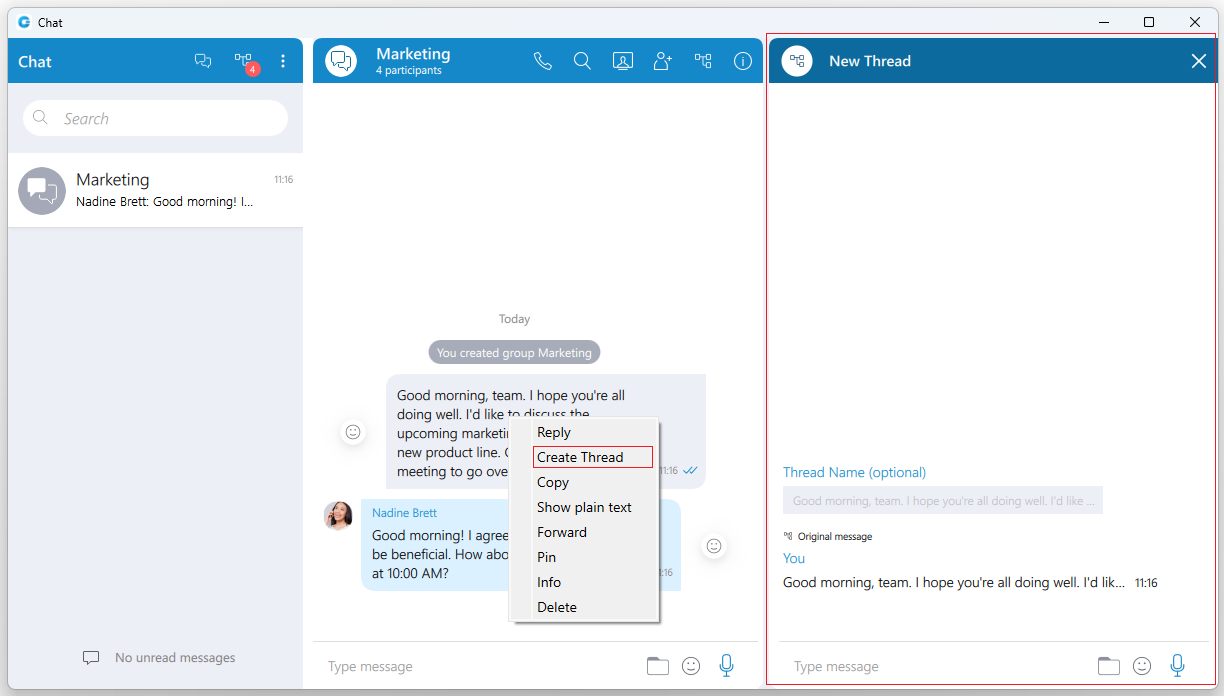Choose Delete from context menu

click(x=557, y=607)
